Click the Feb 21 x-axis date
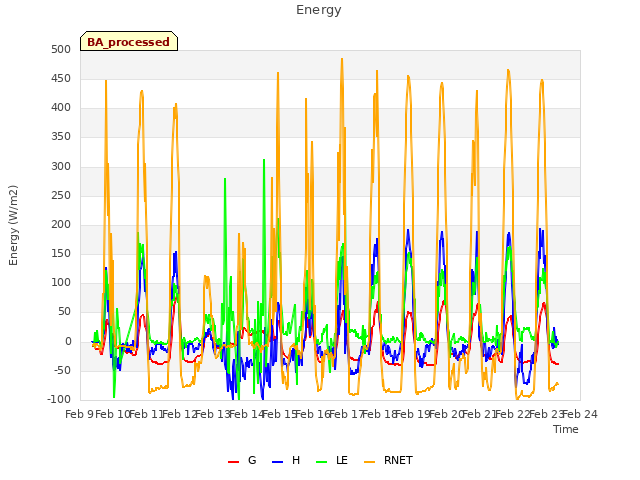 click(479, 415)
